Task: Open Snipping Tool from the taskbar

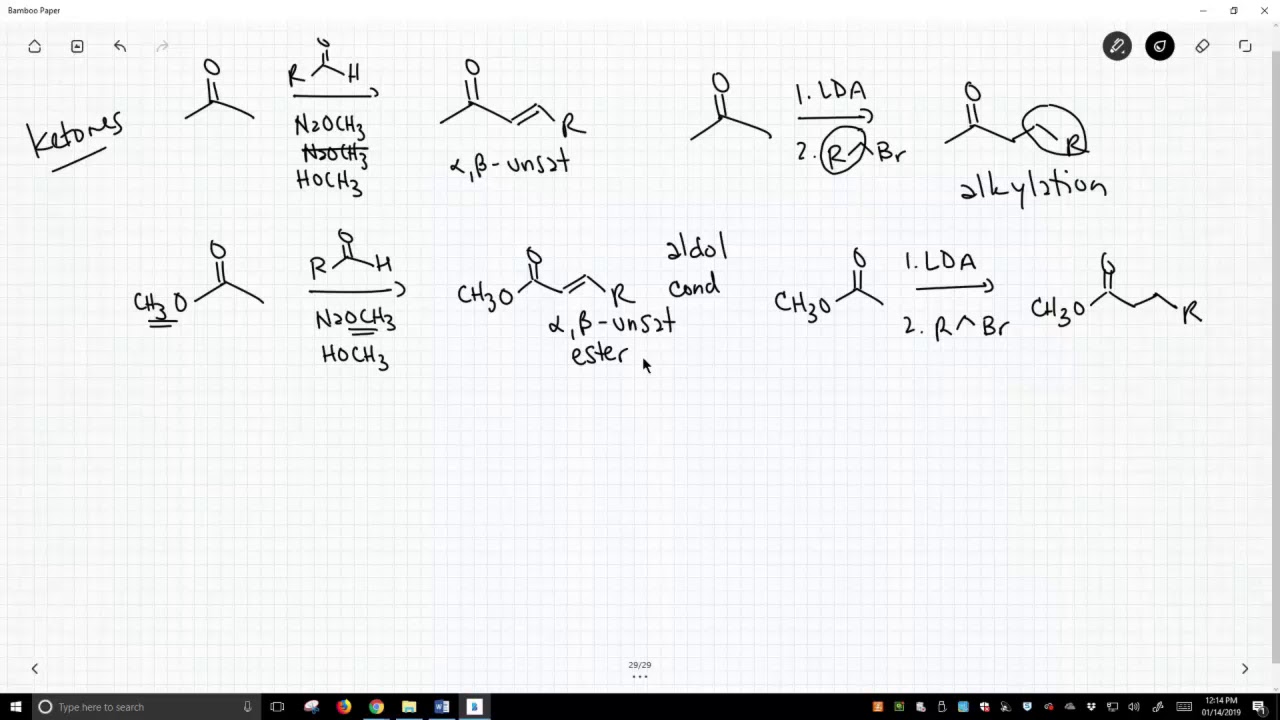Action: (x=311, y=707)
